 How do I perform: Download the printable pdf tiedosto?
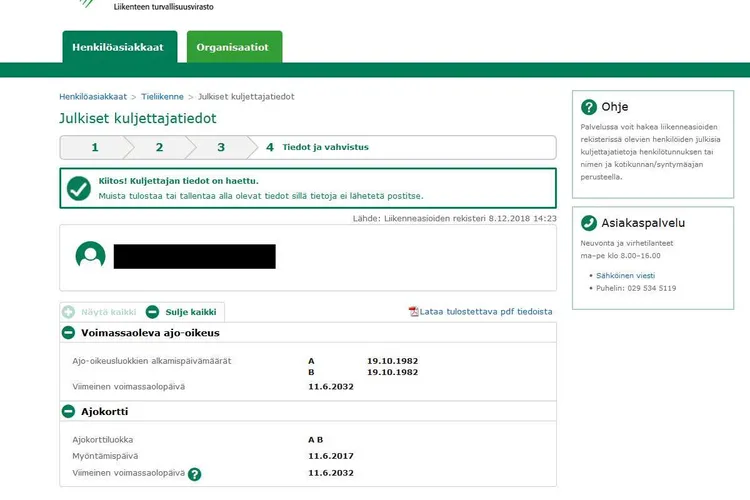point(486,312)
